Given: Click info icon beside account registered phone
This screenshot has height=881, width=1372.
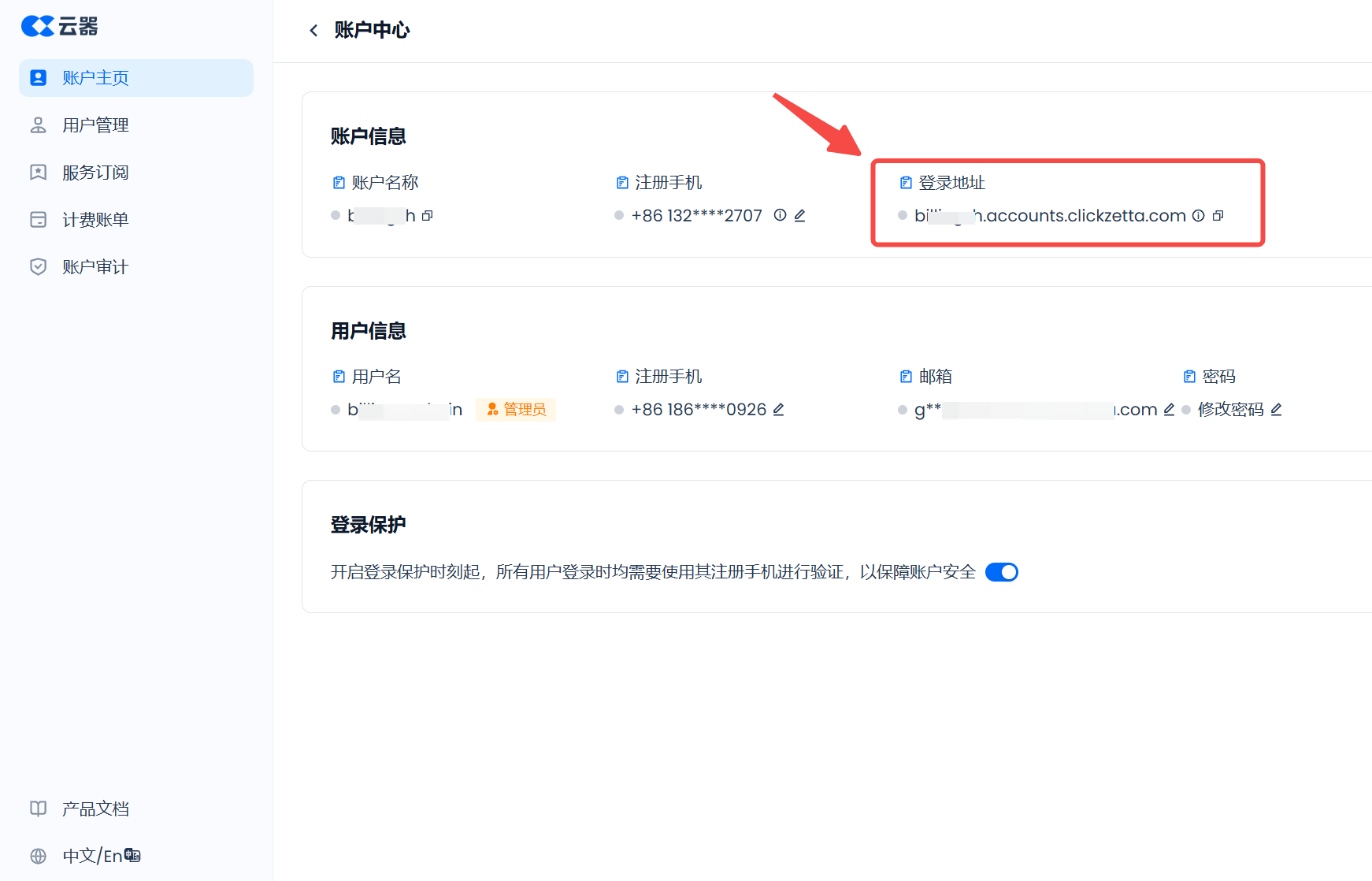Looking at the screenshot, I should 780,215.
